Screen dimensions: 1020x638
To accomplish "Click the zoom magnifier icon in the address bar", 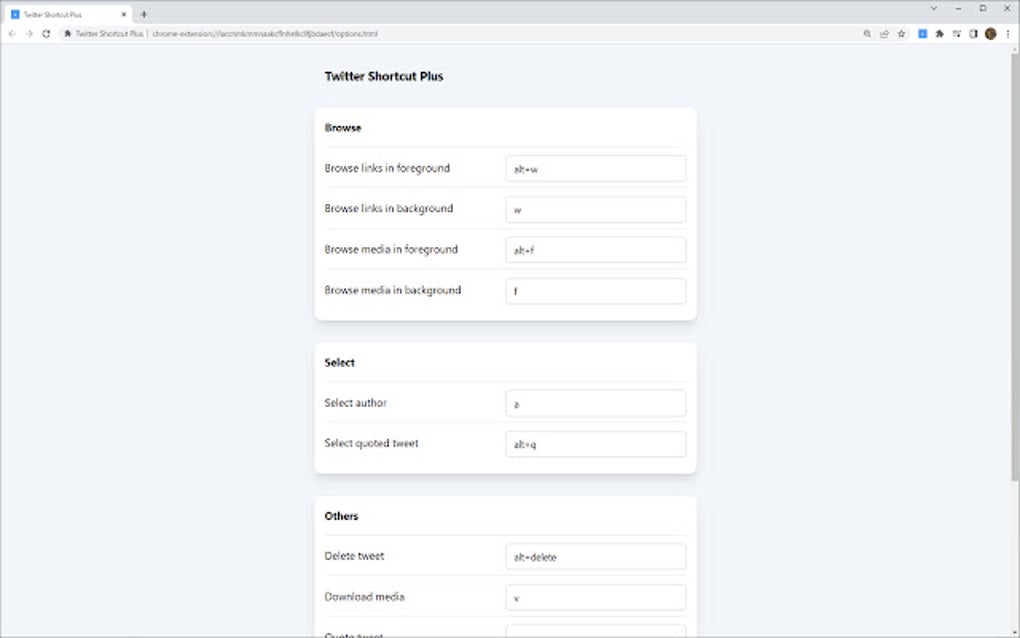I will click(x=867, y=34).
